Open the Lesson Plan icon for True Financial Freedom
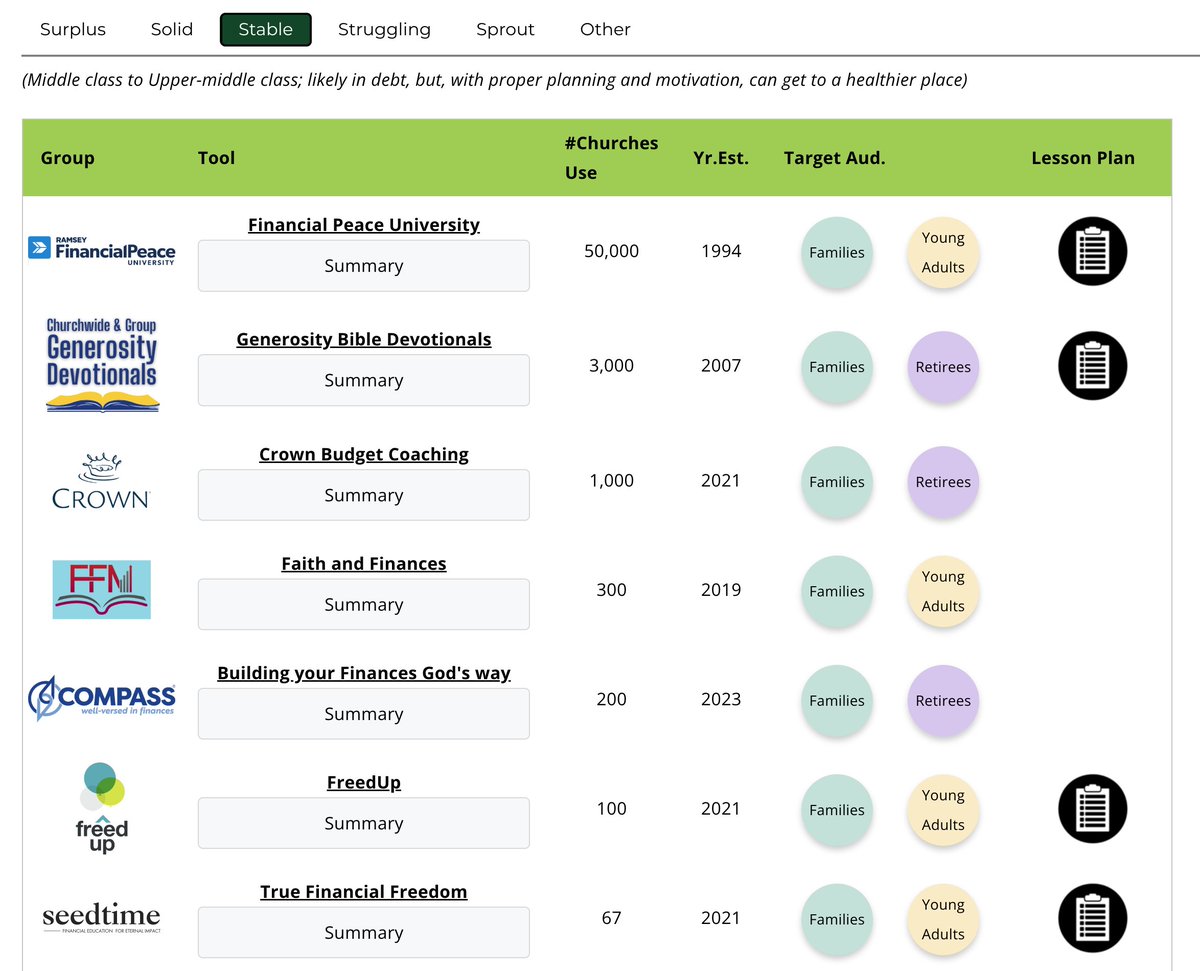The height and width of the screenshot is (971, 1200). pos(1092,917)
